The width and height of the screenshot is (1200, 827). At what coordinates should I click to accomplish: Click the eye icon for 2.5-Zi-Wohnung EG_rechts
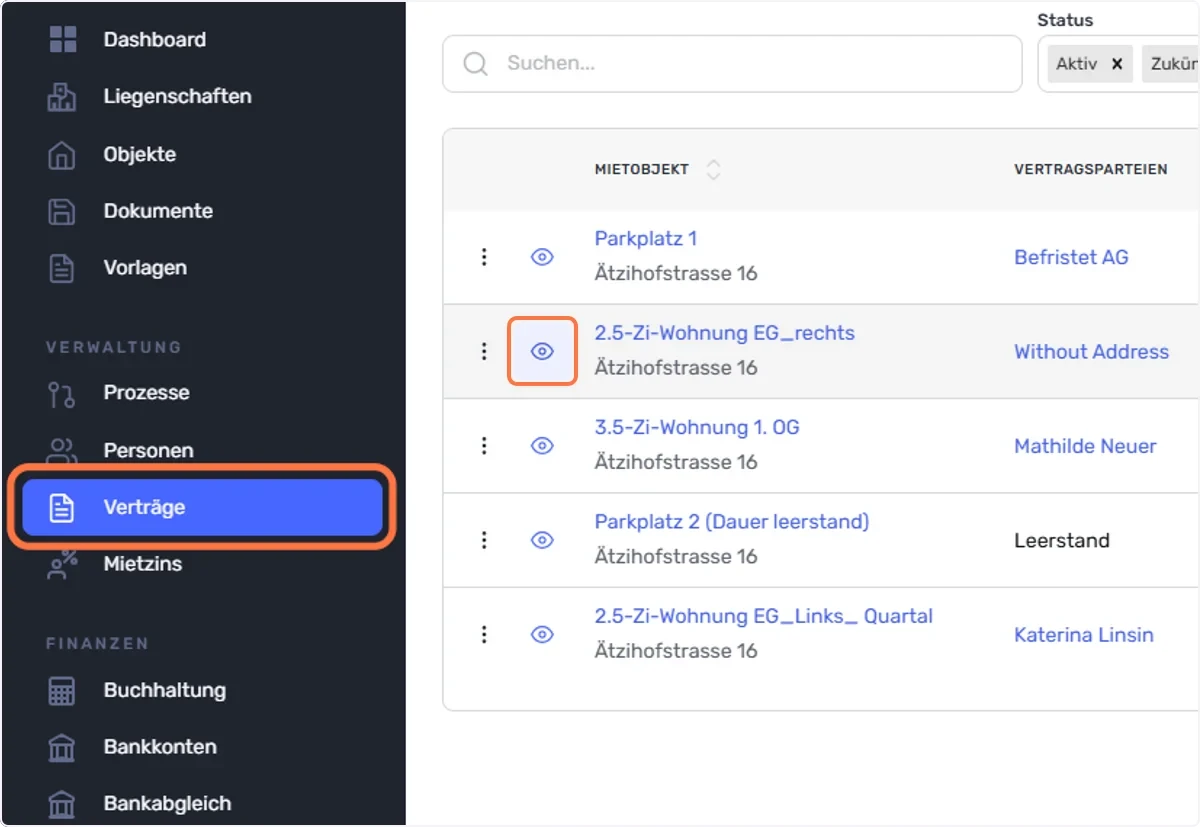(542, 351)
